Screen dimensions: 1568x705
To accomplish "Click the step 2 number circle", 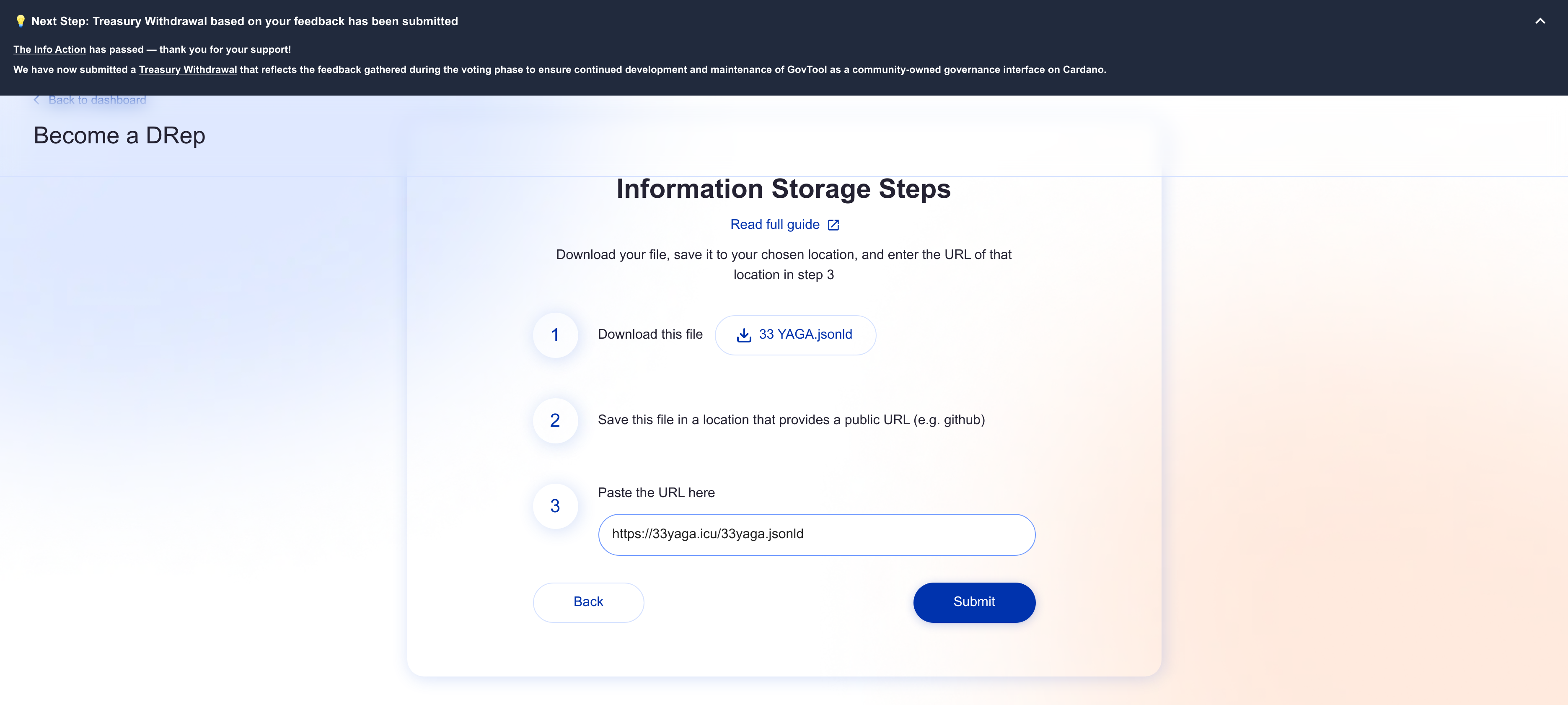I will click(554, 420).
